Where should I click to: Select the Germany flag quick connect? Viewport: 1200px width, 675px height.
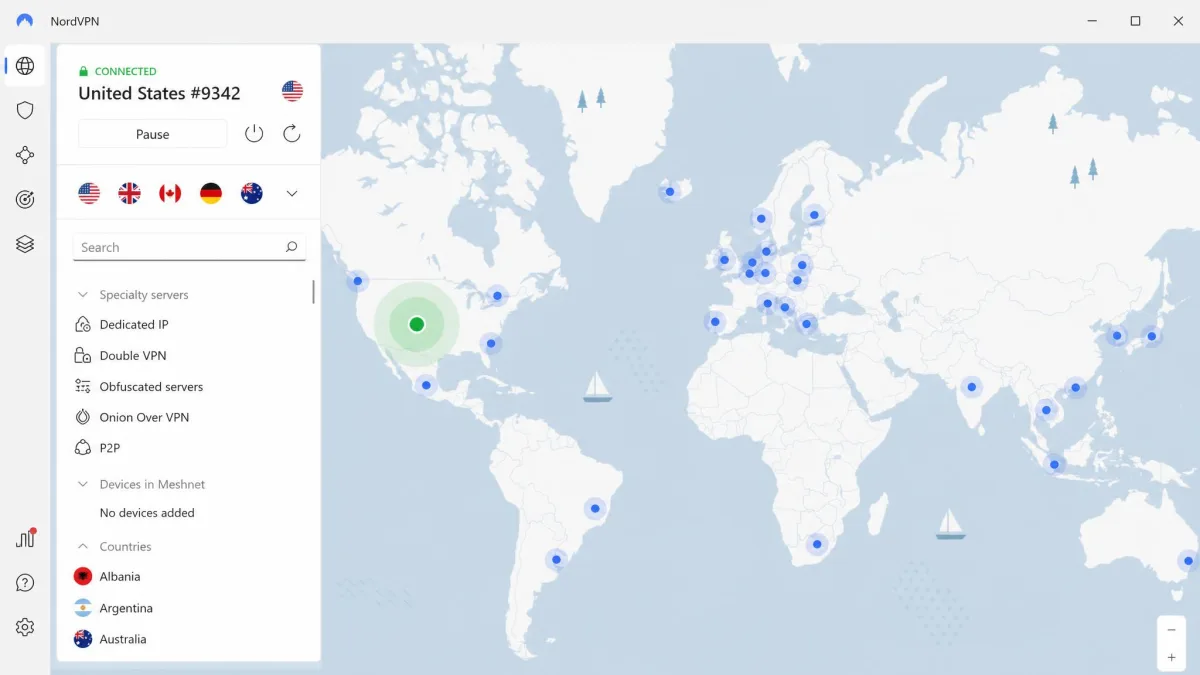[x=211, y=193]
